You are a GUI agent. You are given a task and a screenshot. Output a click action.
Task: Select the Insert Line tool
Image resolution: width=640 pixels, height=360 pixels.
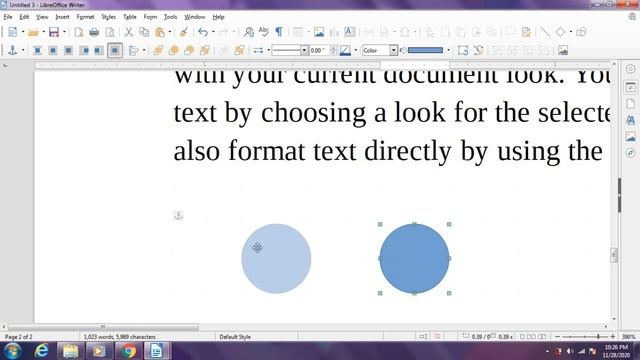click(x=545, y=32)
